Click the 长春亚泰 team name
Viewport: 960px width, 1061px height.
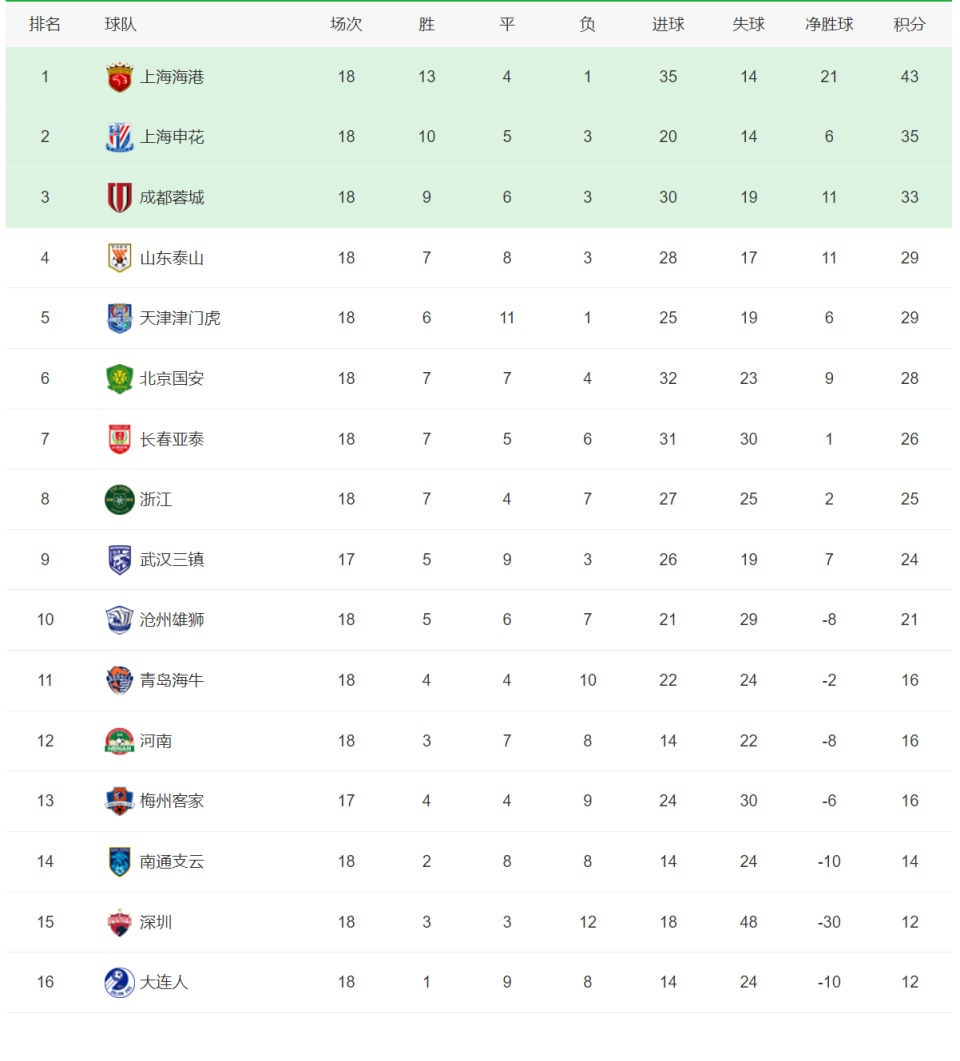[x=172, y=439]
